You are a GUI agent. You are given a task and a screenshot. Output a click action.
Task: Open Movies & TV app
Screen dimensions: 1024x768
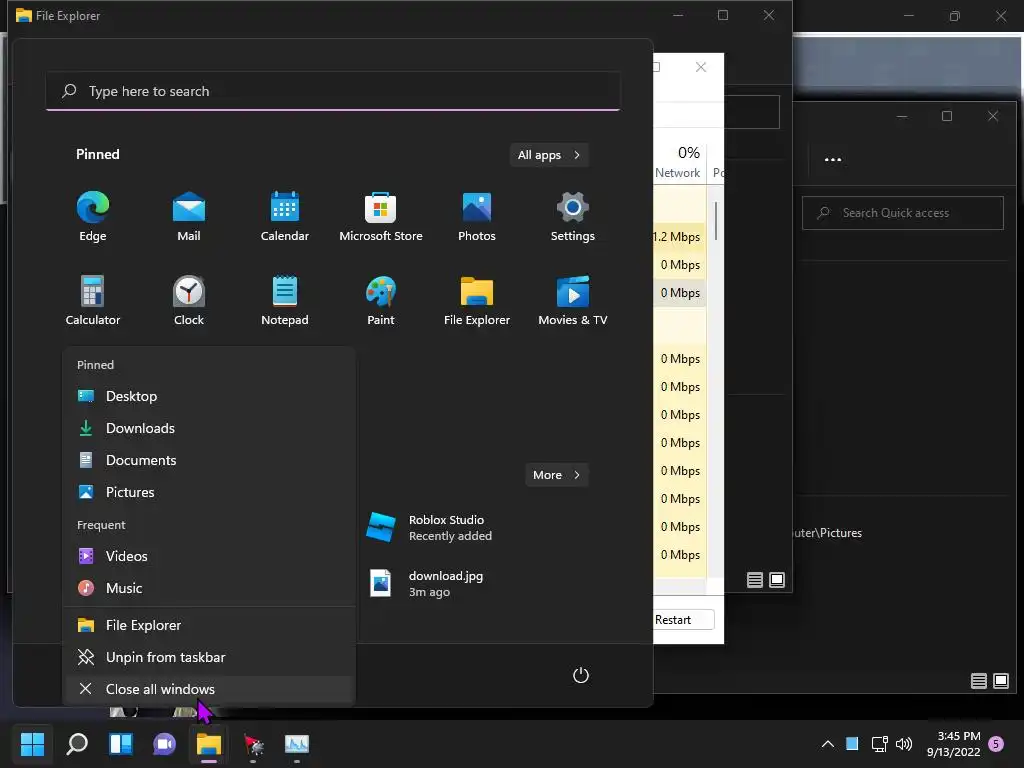point(573,300)
